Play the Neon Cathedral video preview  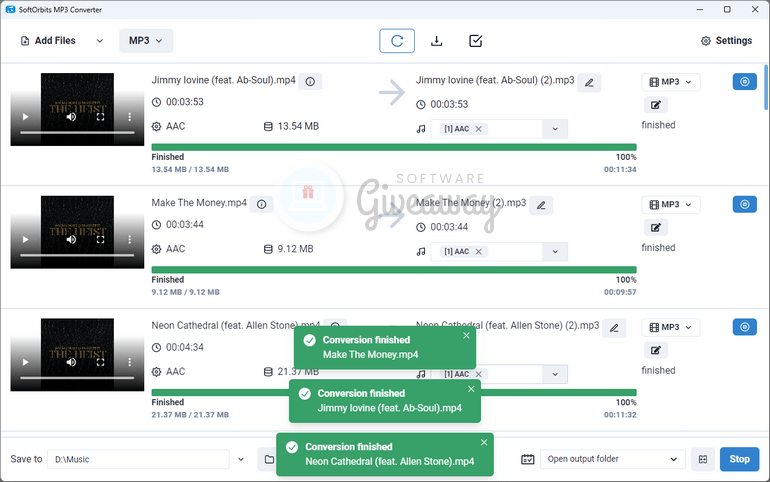(26, 362)
